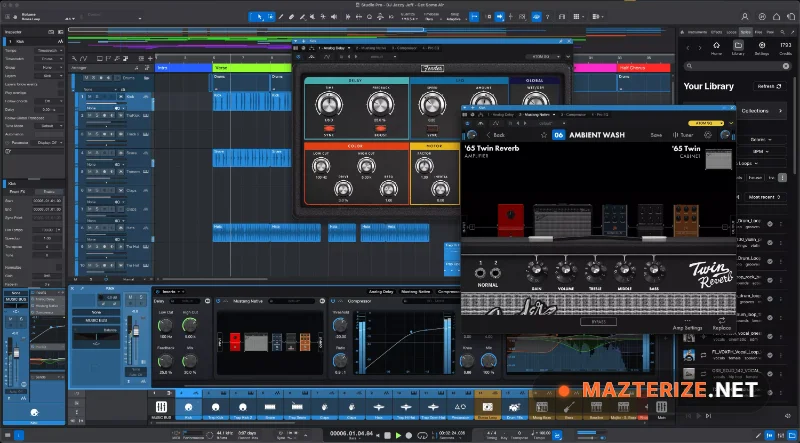800x443 pixels.
Task: Toggle the boost switch under Feedback
Action: [x=380, y=129]
